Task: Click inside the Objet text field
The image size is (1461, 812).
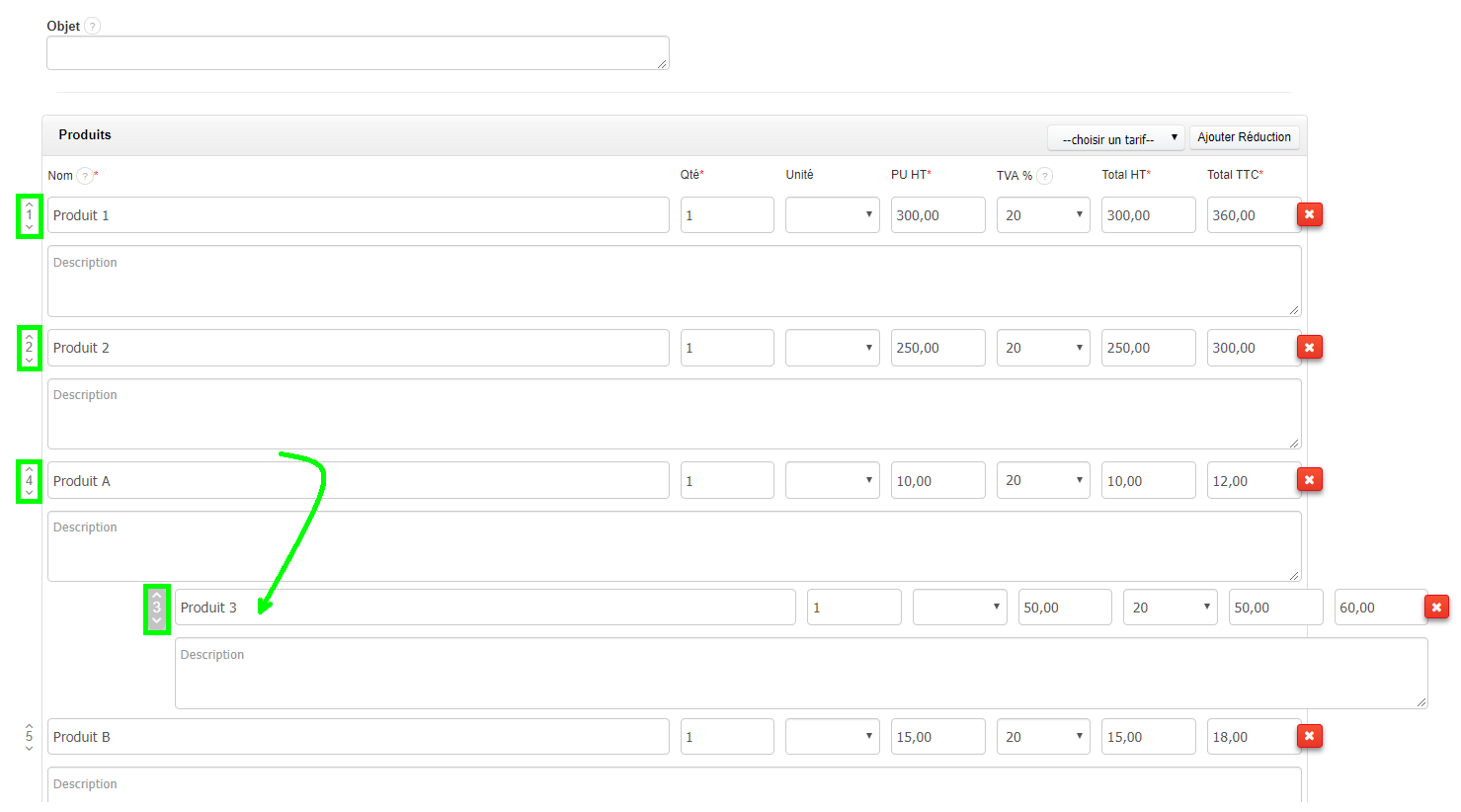Action: click(x=358, y=53)
